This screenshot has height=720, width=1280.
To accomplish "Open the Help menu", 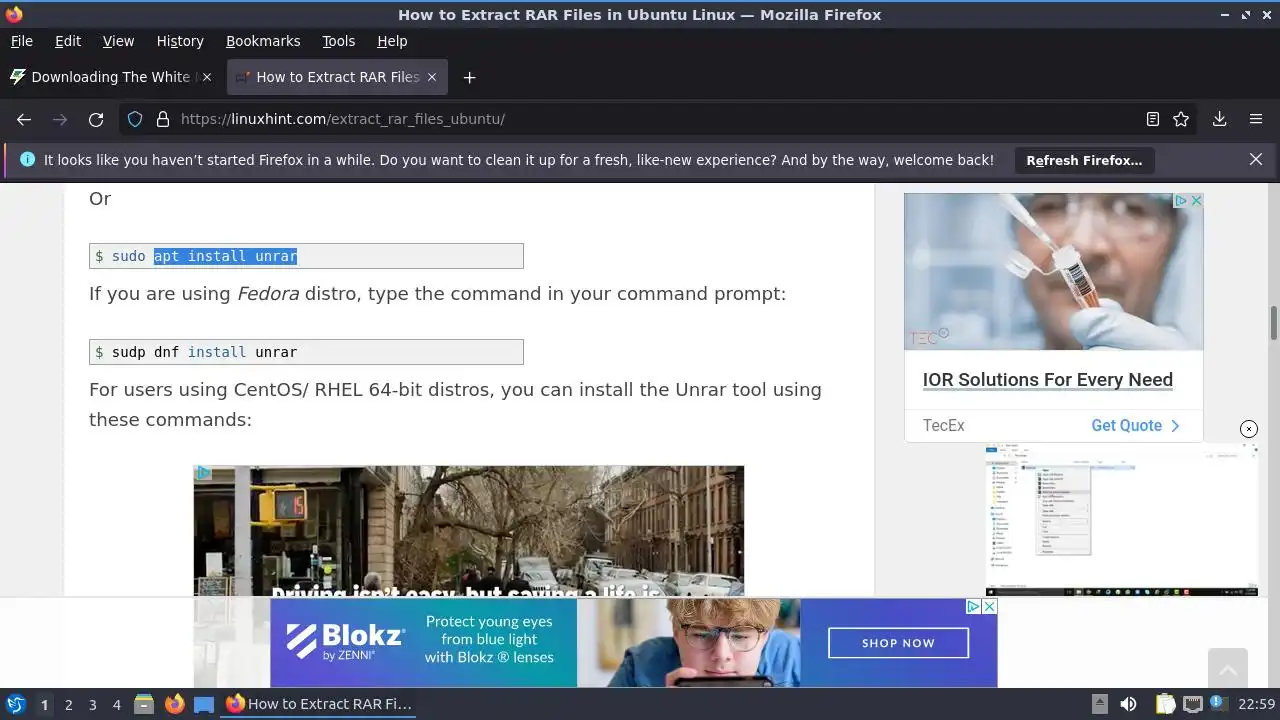I will 392,41.
